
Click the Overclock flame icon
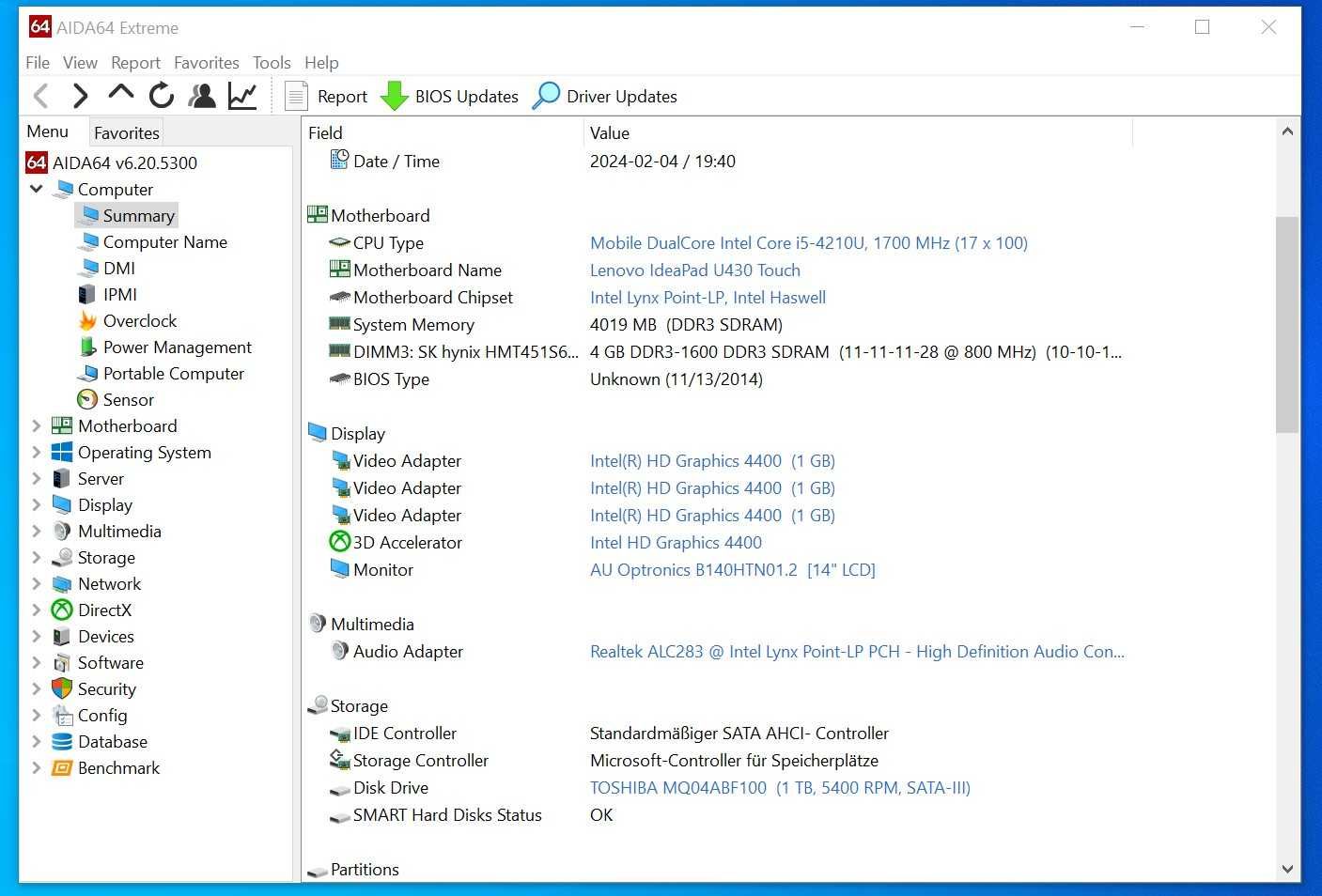click(x=87, y=320)
